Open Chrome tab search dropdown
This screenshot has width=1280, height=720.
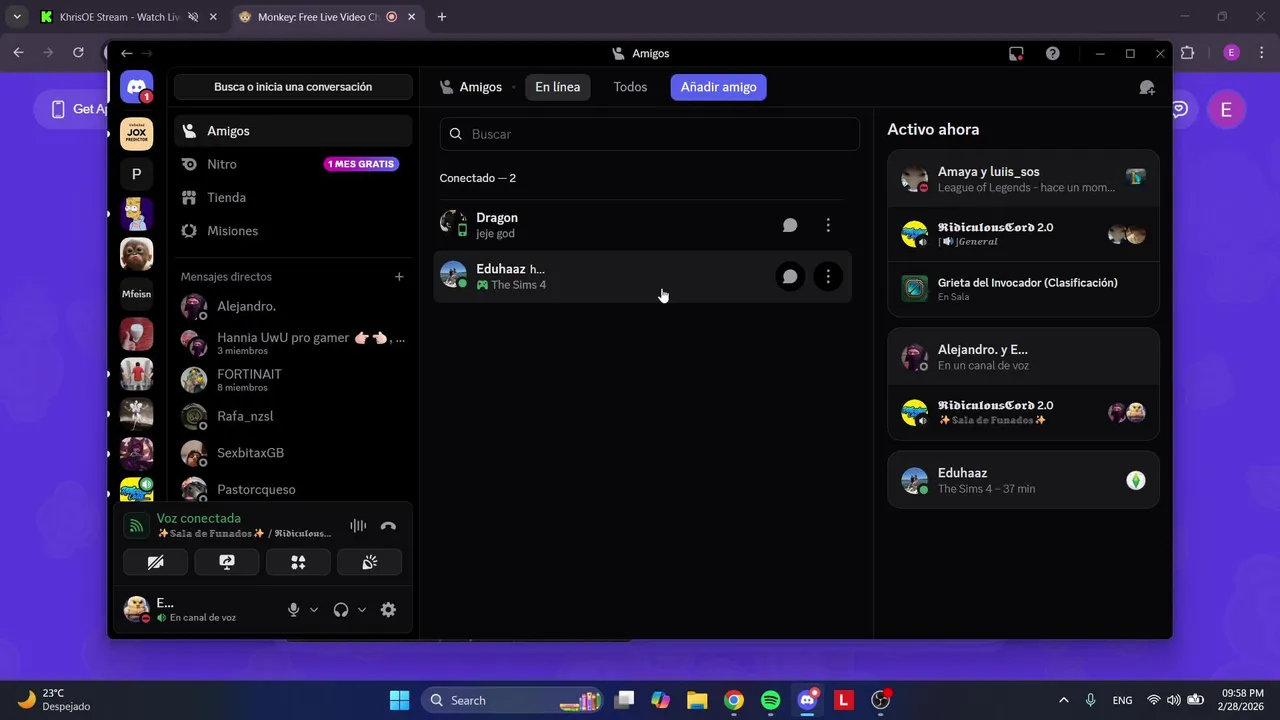click(x=16, y=17)
